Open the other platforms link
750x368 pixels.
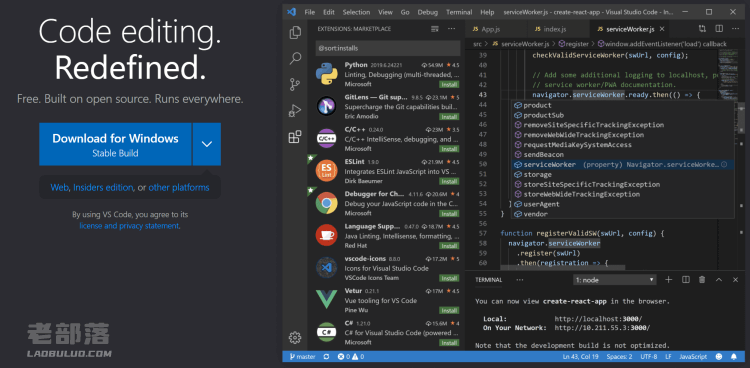pos(179,188)
